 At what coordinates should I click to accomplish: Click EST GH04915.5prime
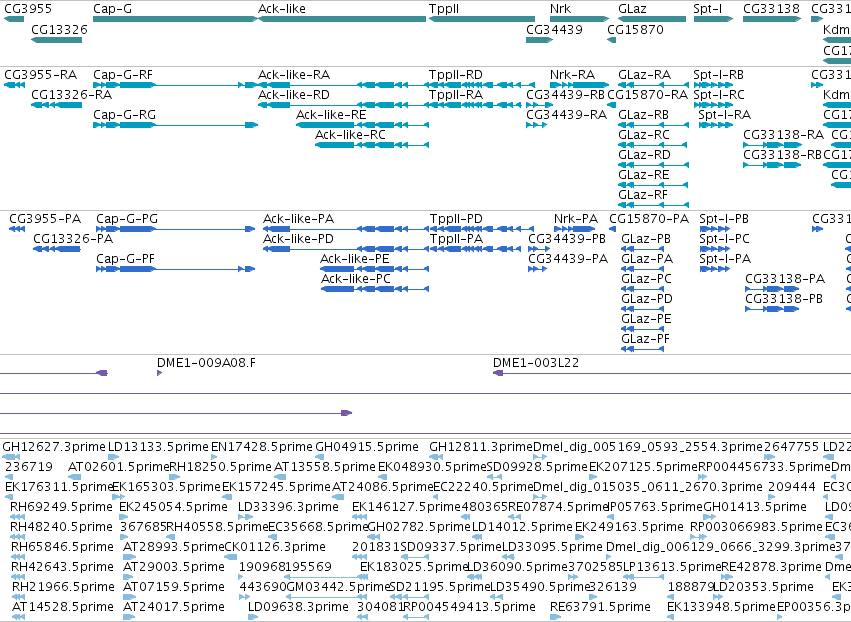pos(367,447)
